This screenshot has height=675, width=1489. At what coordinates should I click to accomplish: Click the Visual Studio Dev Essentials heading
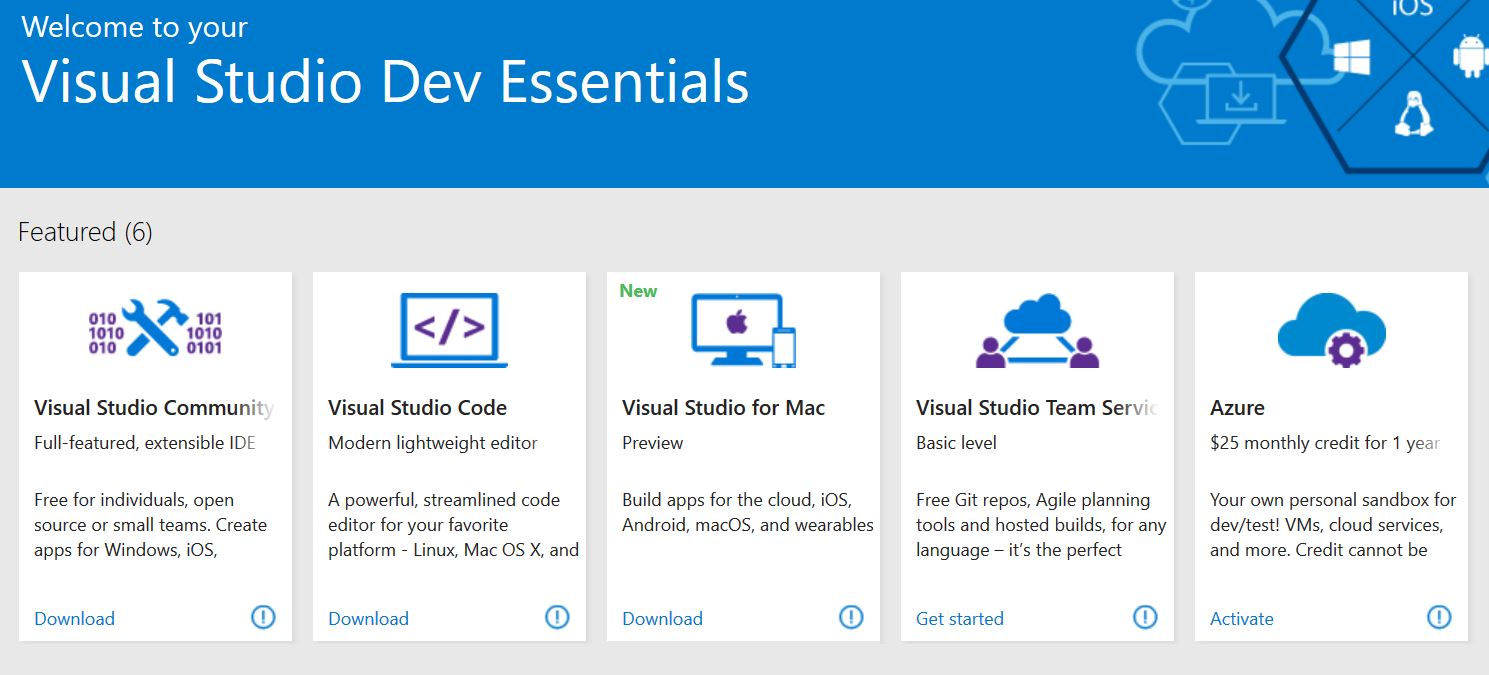[x=386, y=81]
